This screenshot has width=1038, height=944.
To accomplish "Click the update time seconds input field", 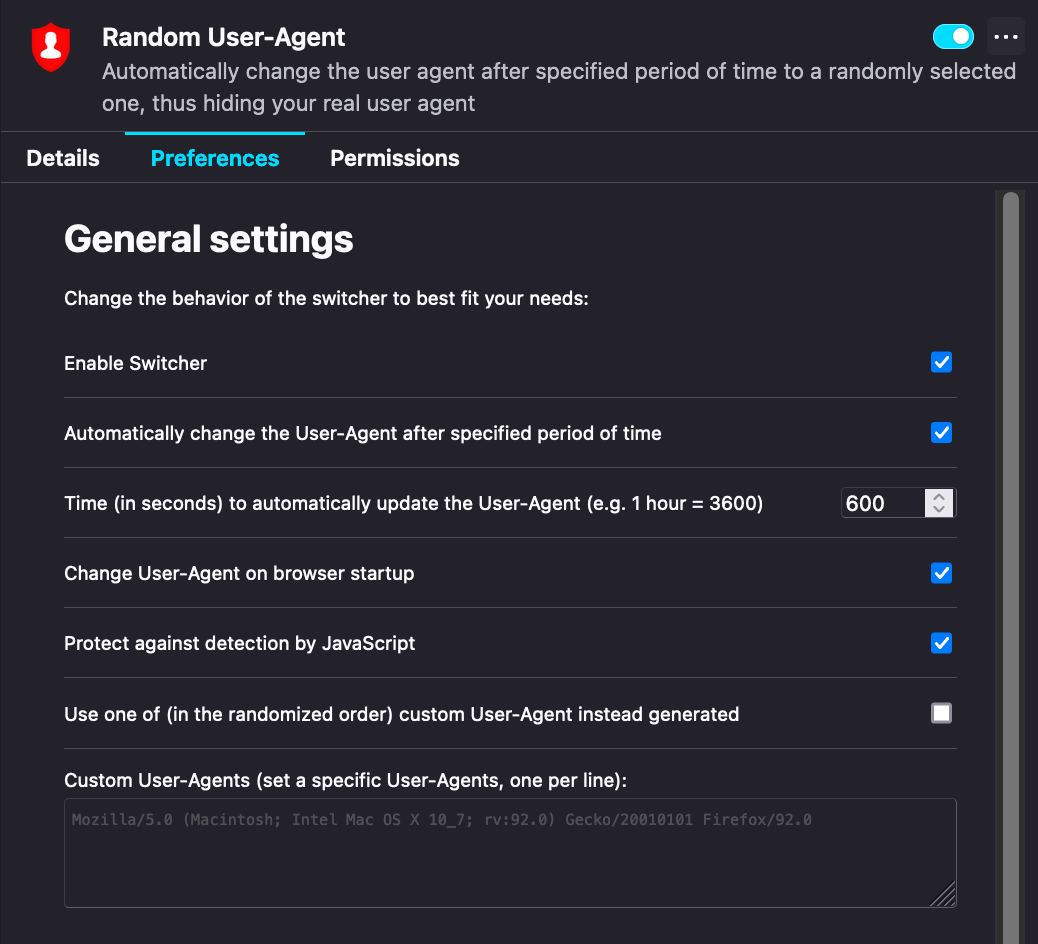I will coord(882,503).
